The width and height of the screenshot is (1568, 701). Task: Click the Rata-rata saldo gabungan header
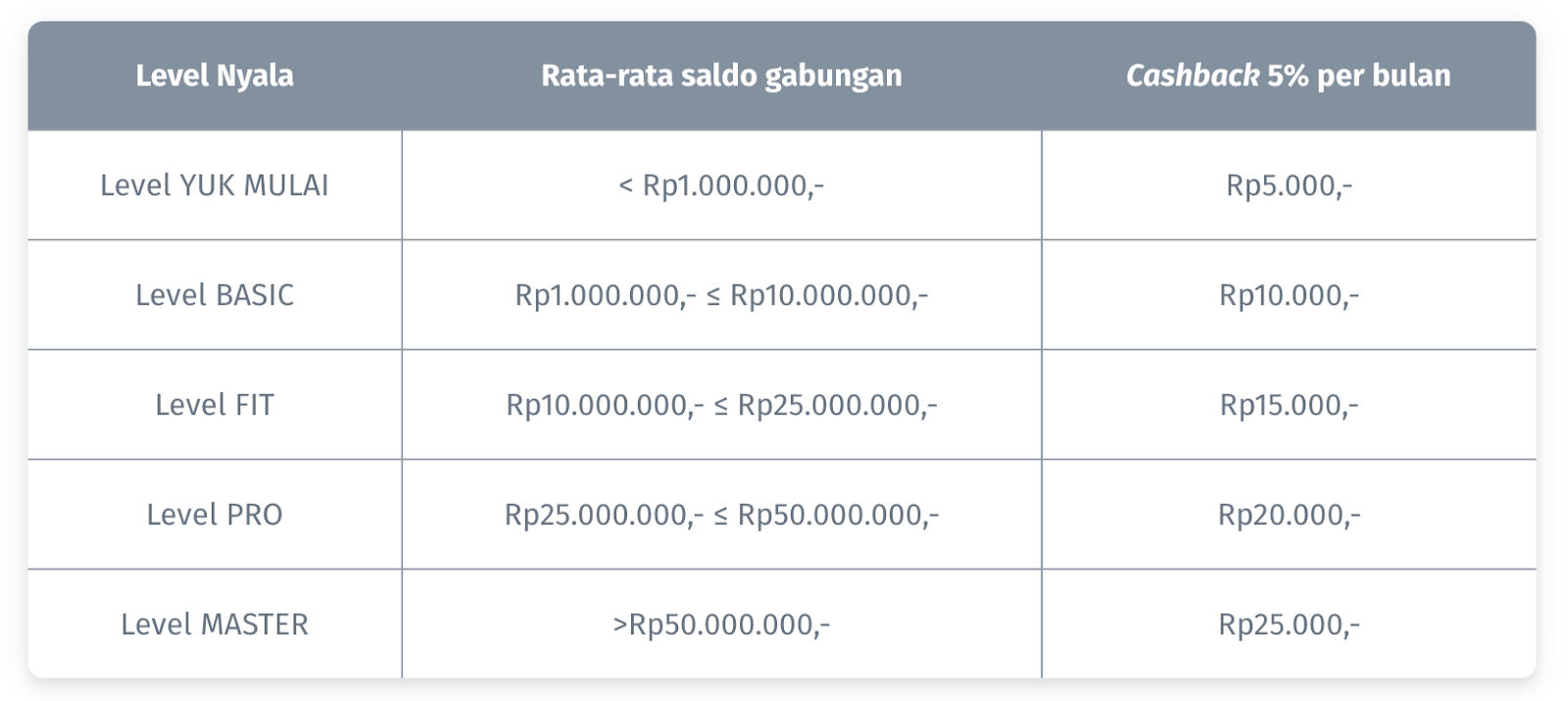(x=721, y=75)
